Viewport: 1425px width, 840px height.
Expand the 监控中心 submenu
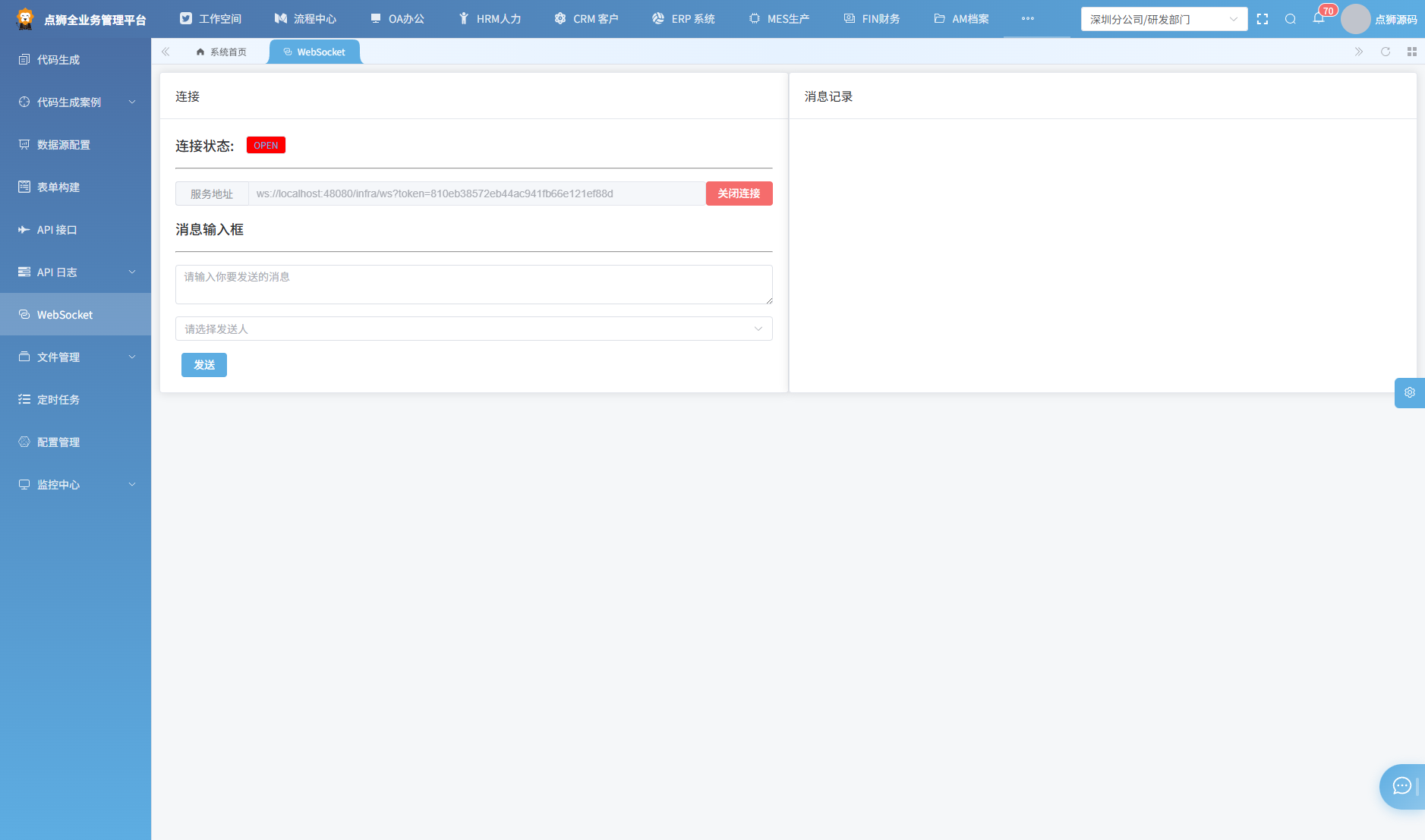pos(75,484)
